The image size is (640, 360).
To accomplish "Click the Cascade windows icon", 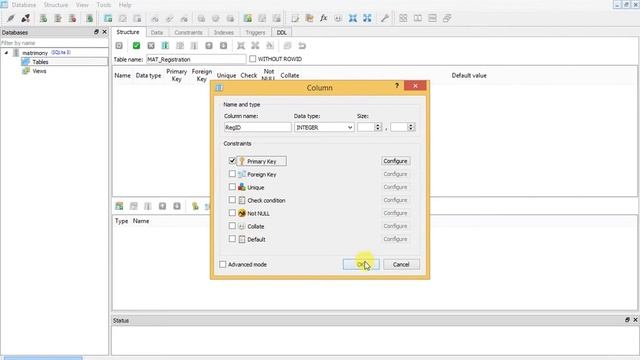I will pyautogui.click(x=447, y=18).
